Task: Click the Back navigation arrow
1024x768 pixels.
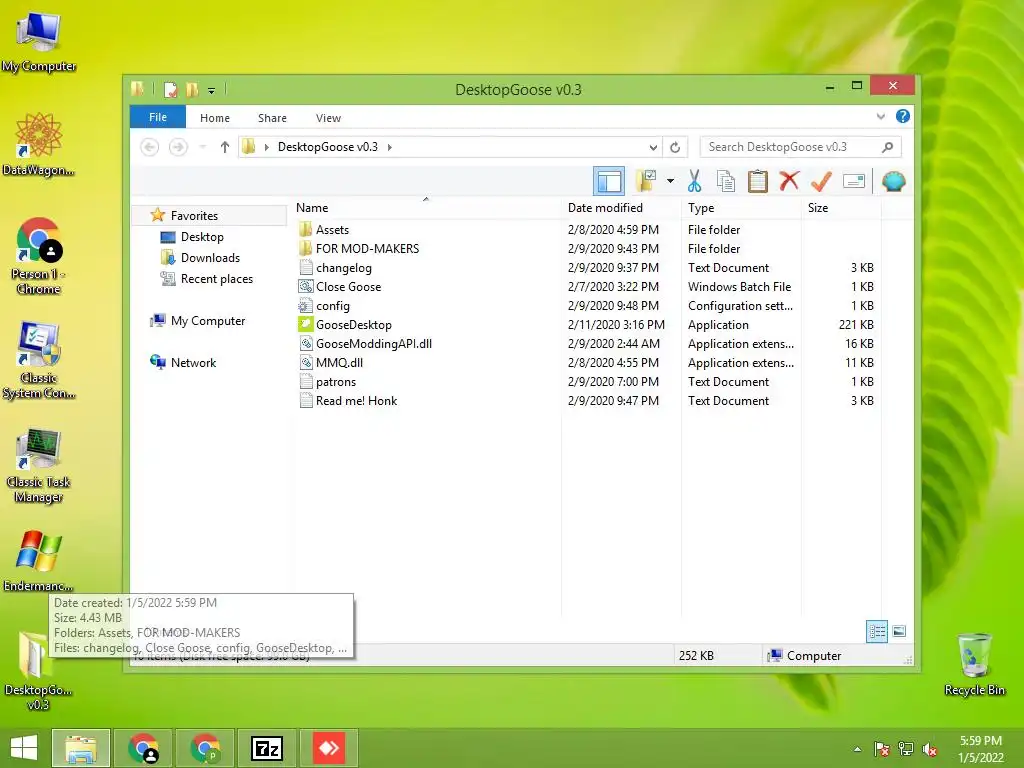Action: [150, 147]
